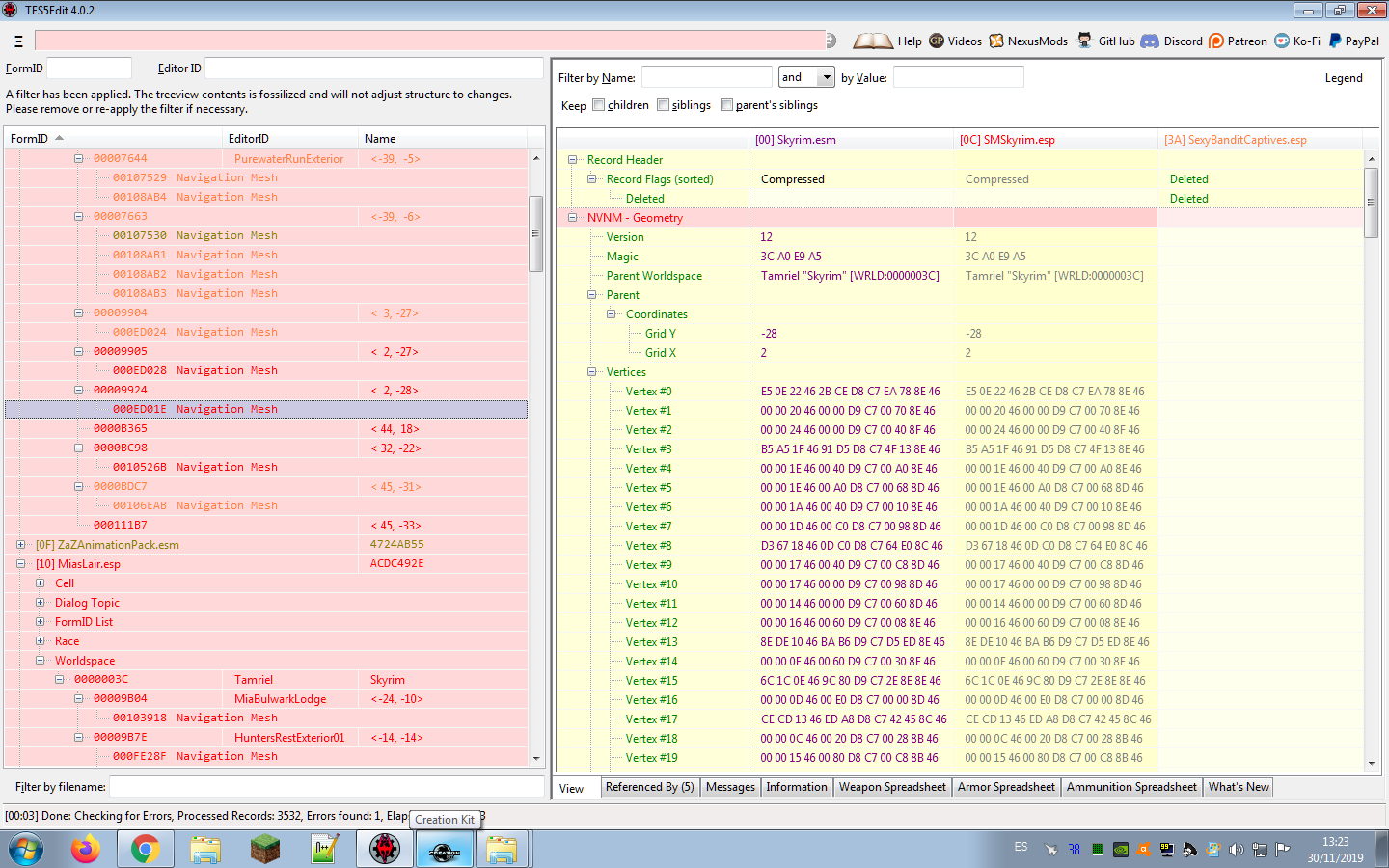Open the satellite dish tray icon
This screenshot has width=1389, height=868.
pos(1190,850)
